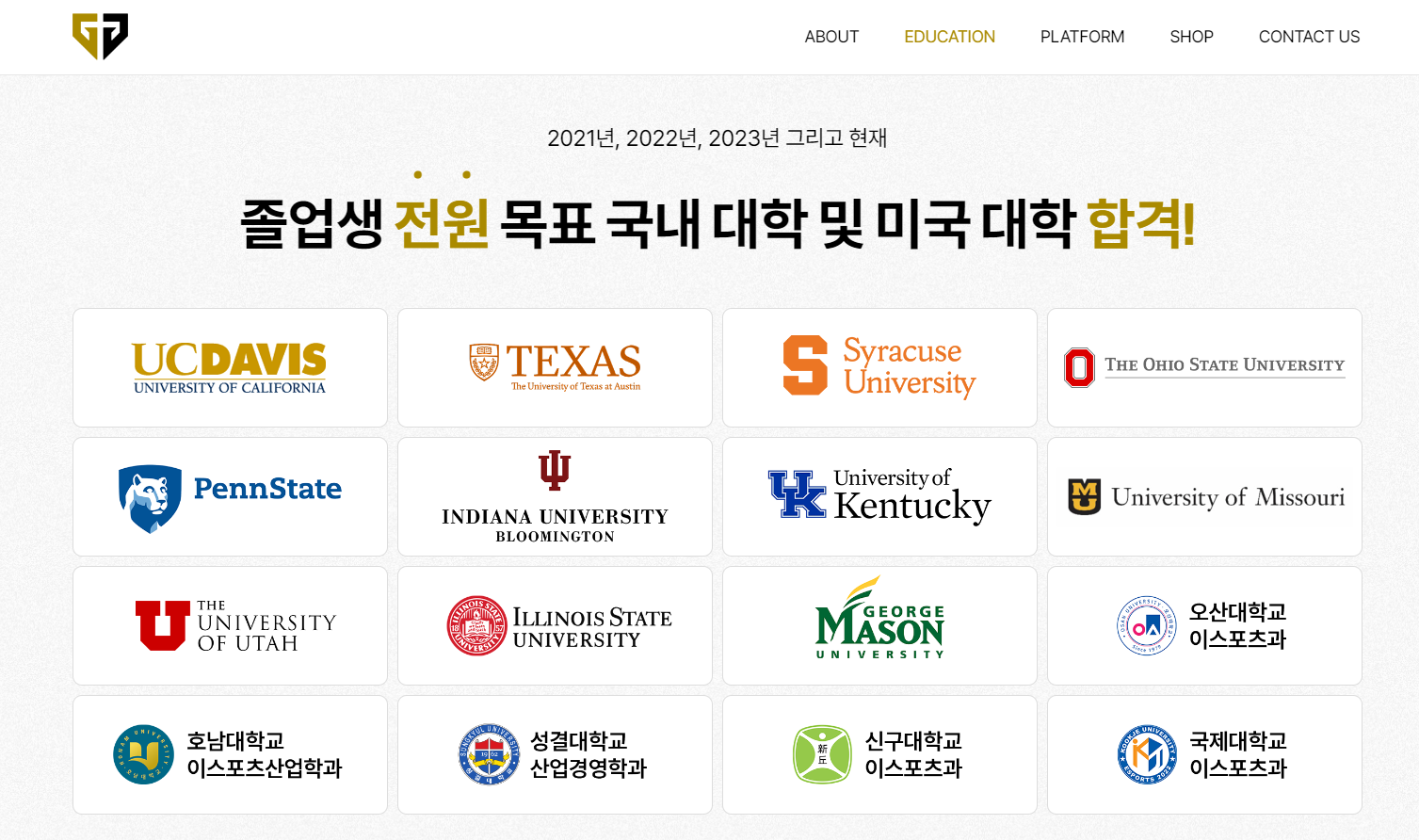Click The University of Utah text
Screen dimensions: 1419x840
tap(266, 626)
